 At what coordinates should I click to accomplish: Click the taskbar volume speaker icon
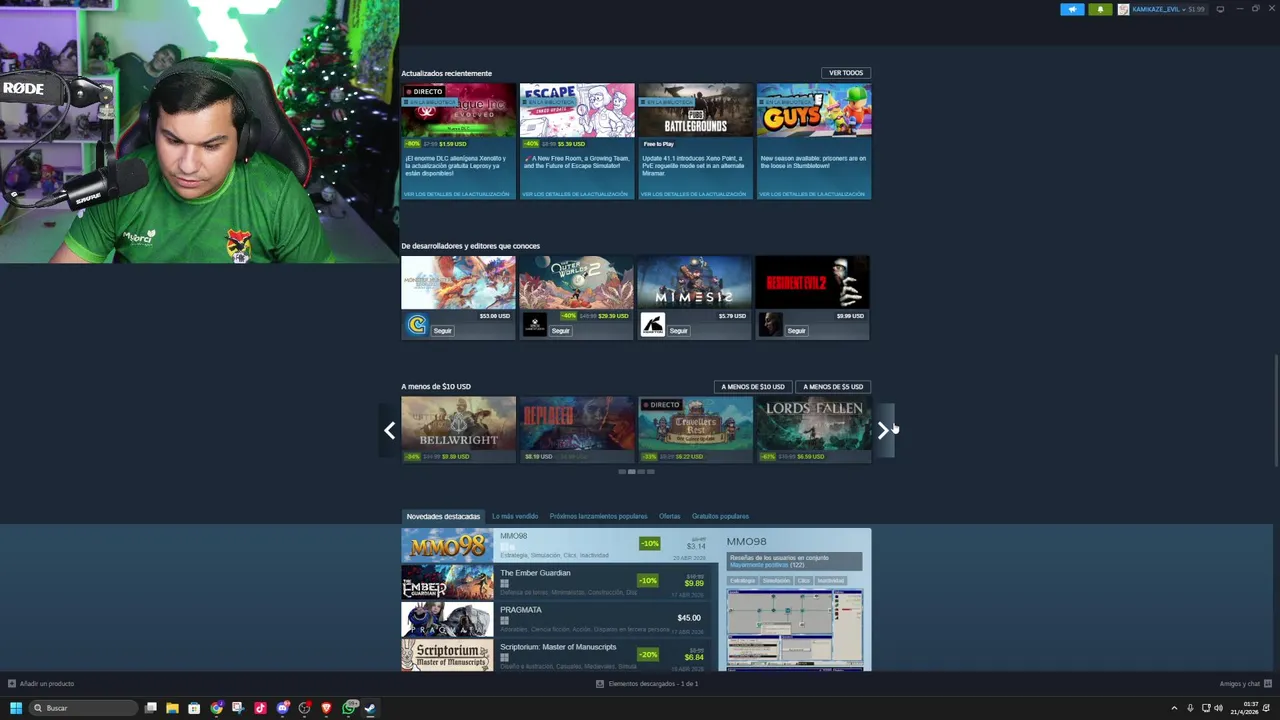click(x=1218, y=708)
